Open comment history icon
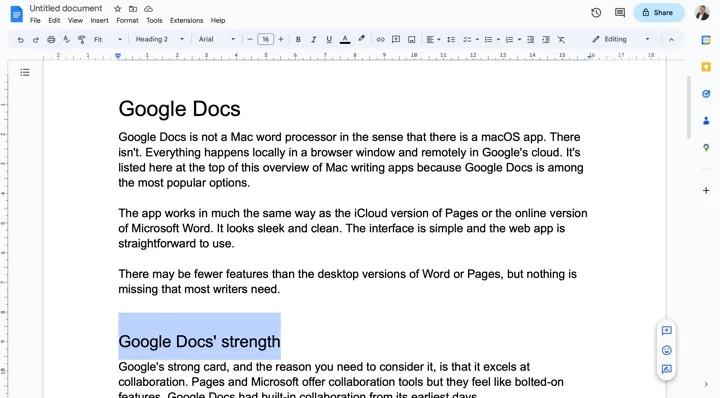Viewport: 720px width, 398px height. (x=620, y=12)
